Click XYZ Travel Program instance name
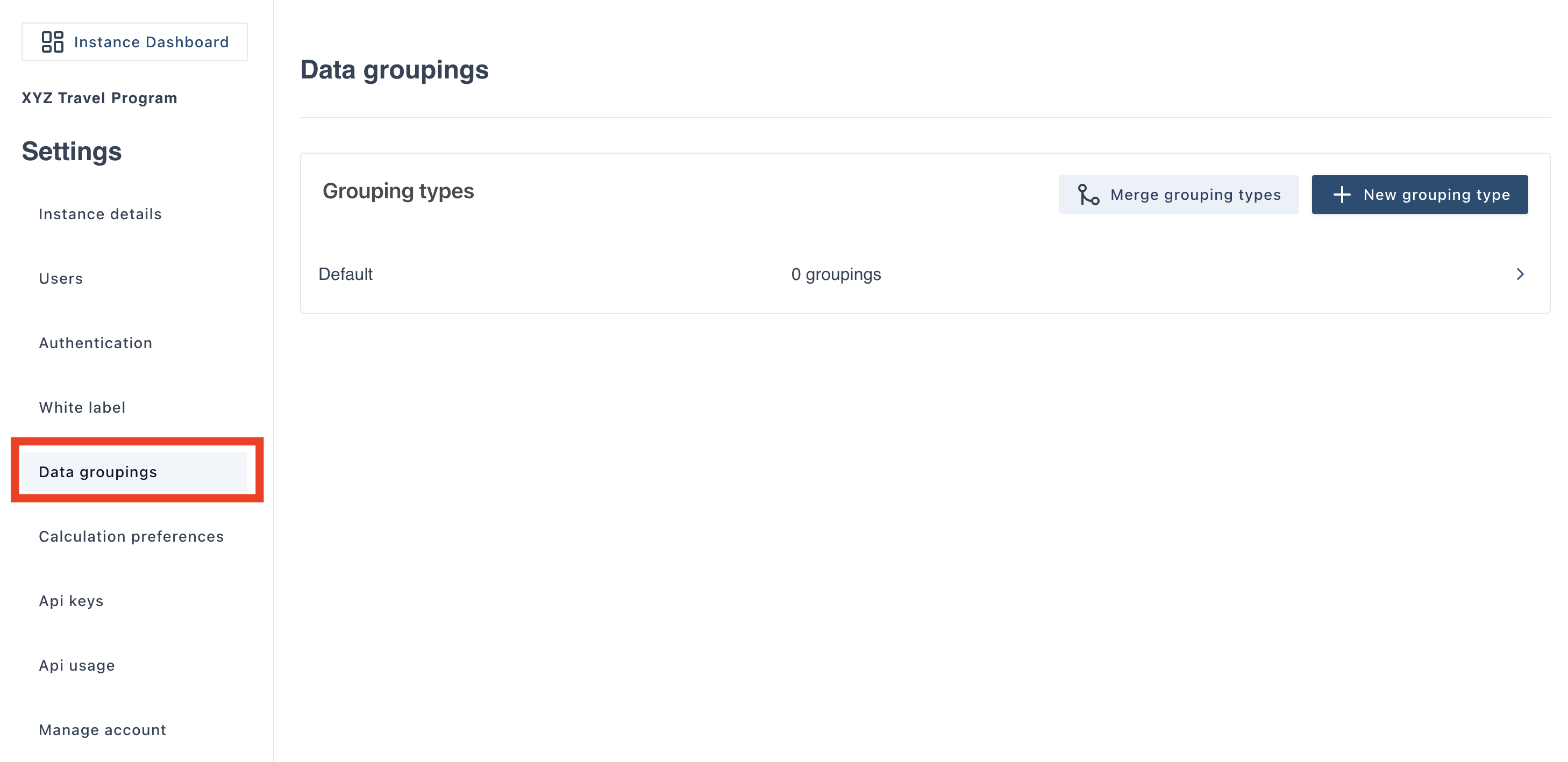 99,98
